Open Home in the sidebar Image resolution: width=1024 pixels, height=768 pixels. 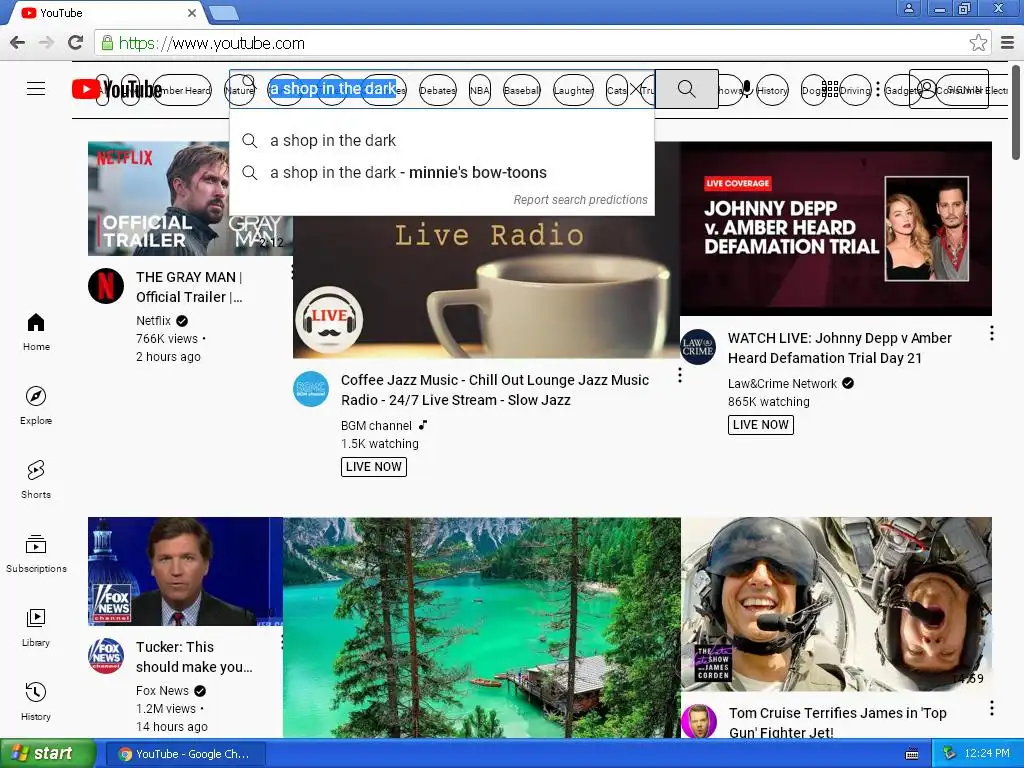tap(36, 332)
